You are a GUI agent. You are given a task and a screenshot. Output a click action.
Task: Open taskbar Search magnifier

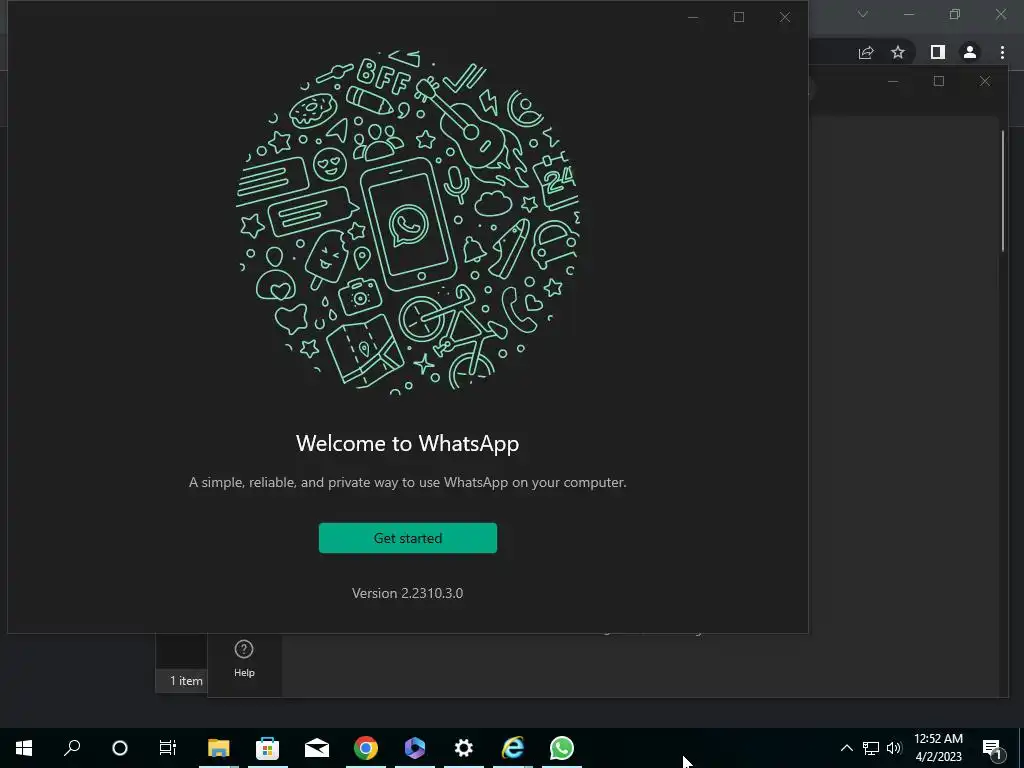click(72, 748)
